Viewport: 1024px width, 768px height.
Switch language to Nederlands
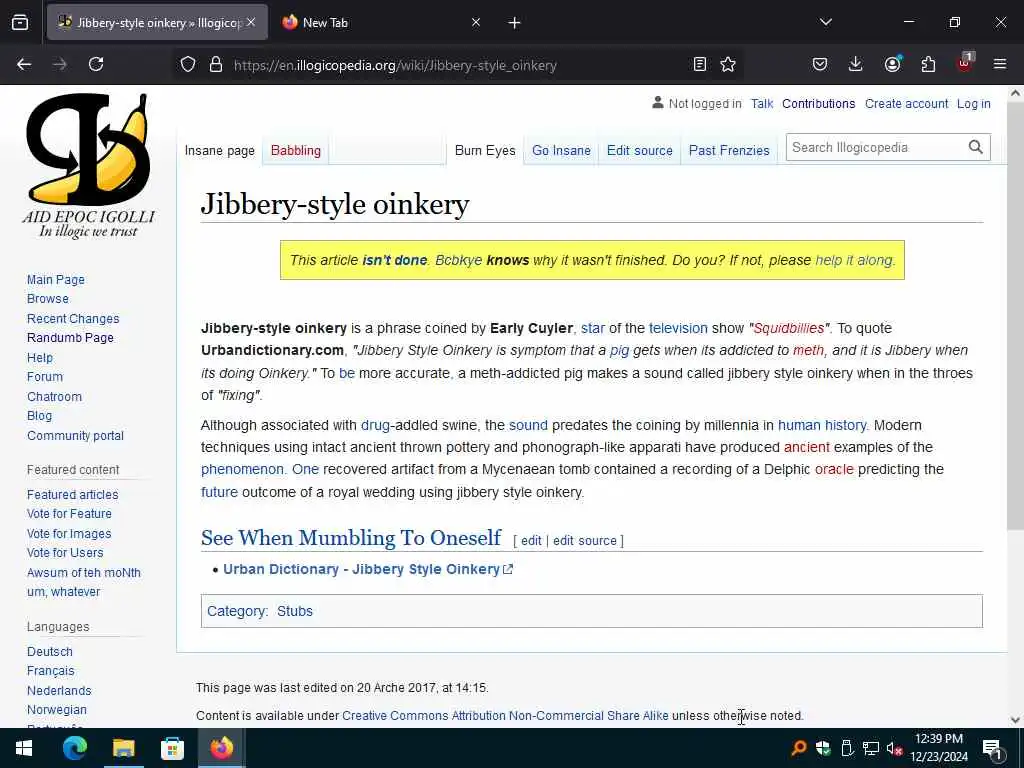coord(59,690)
